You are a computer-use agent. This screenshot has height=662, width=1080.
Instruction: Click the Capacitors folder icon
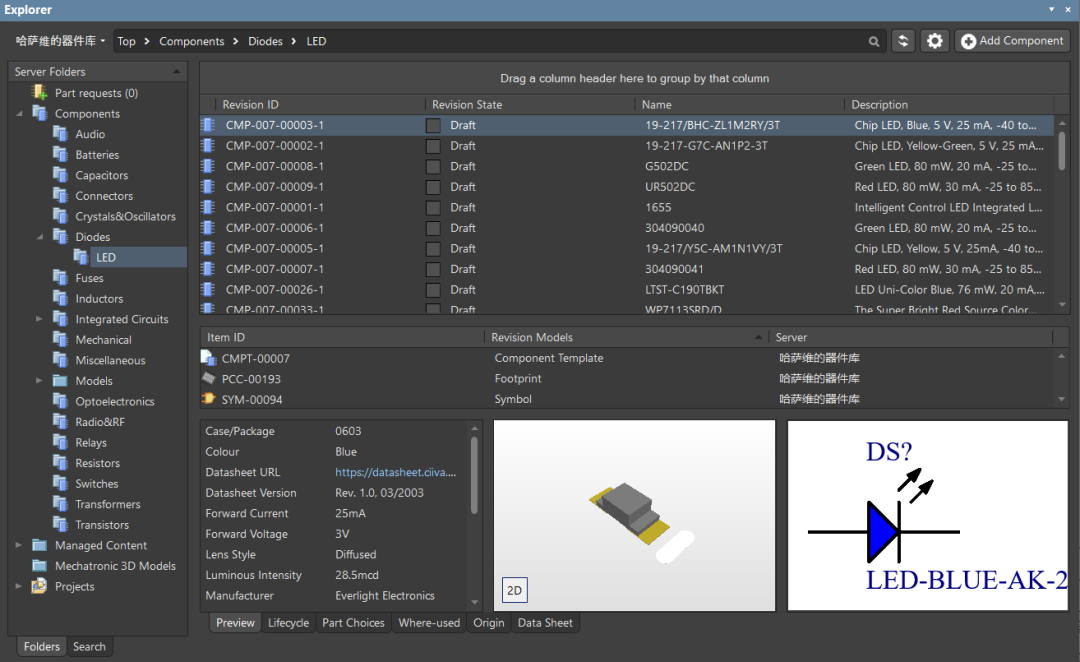point(61,175)
